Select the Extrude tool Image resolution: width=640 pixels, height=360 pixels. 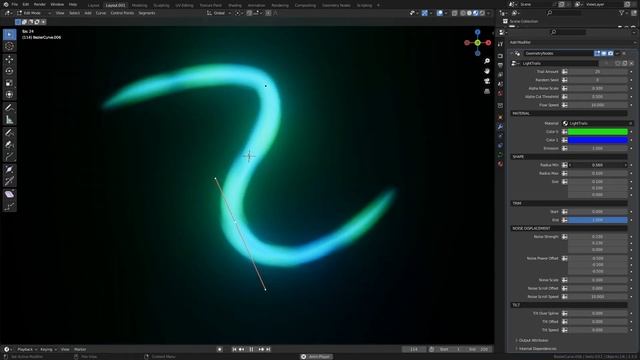[9, 156]
